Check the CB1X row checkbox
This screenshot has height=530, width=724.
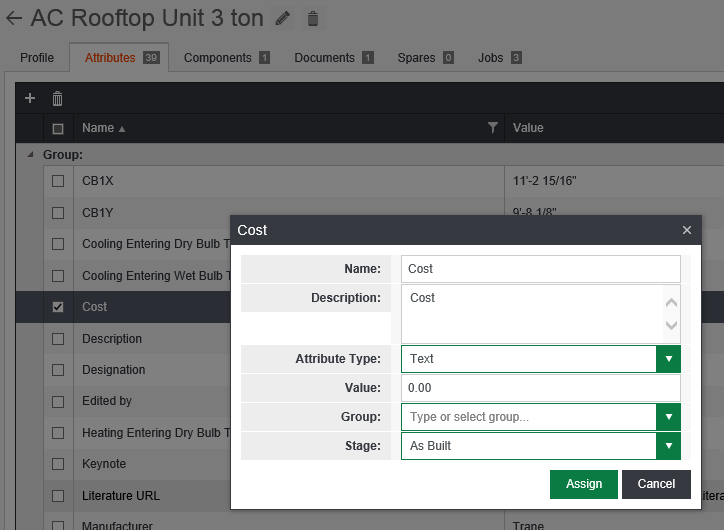(58, 181)
